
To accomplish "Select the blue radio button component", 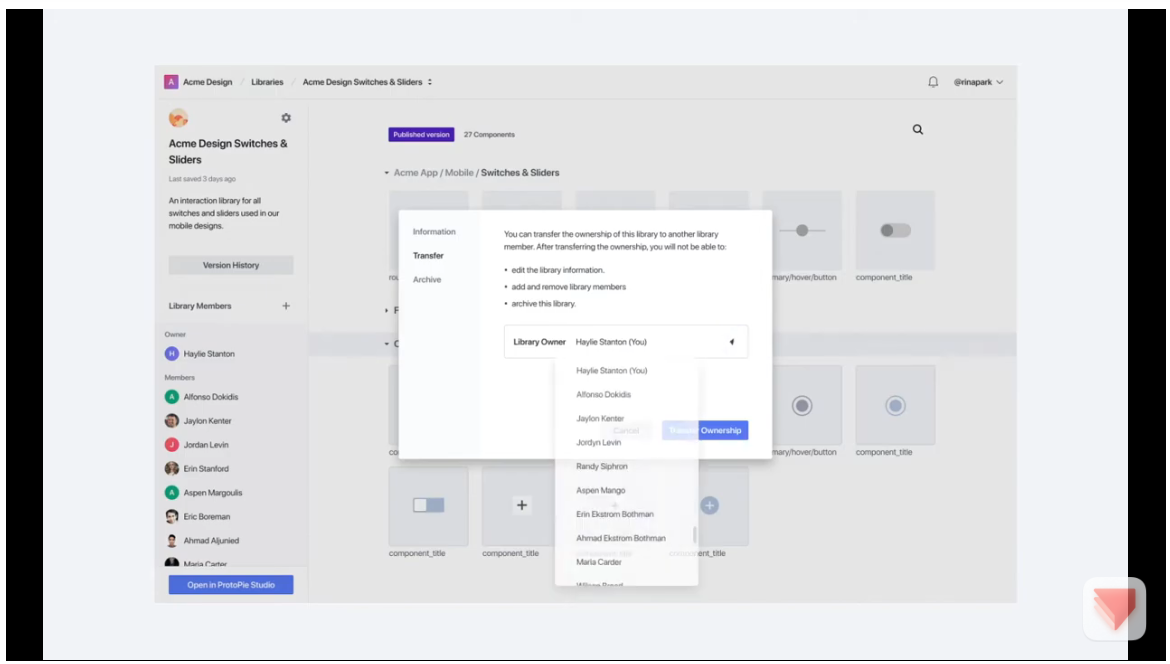I will [895, 406].
